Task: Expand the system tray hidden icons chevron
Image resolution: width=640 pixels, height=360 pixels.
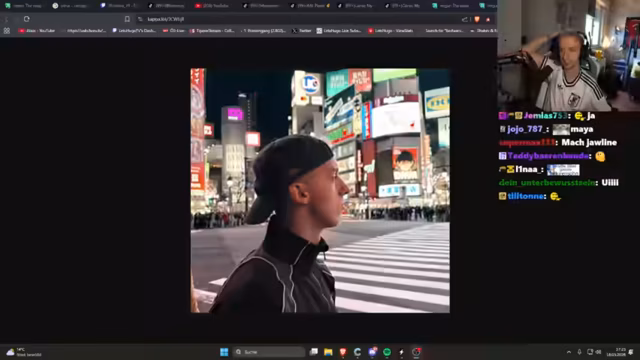Action: (x=569, y=352)
